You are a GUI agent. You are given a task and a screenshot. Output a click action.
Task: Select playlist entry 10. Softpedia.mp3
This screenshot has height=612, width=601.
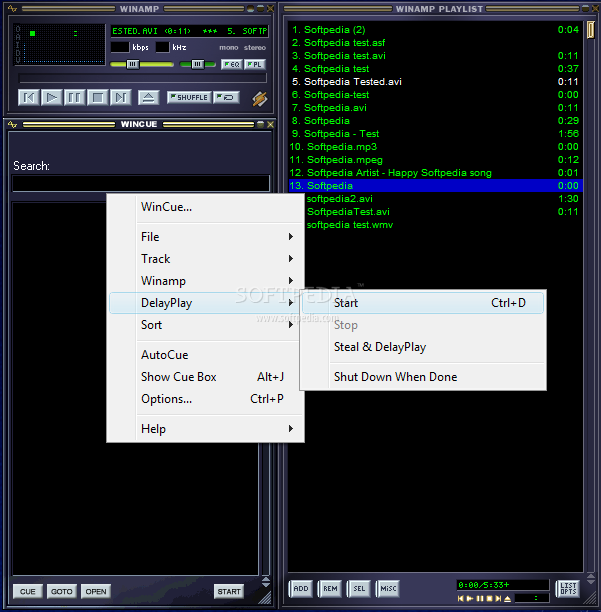[x=436, y=147]
